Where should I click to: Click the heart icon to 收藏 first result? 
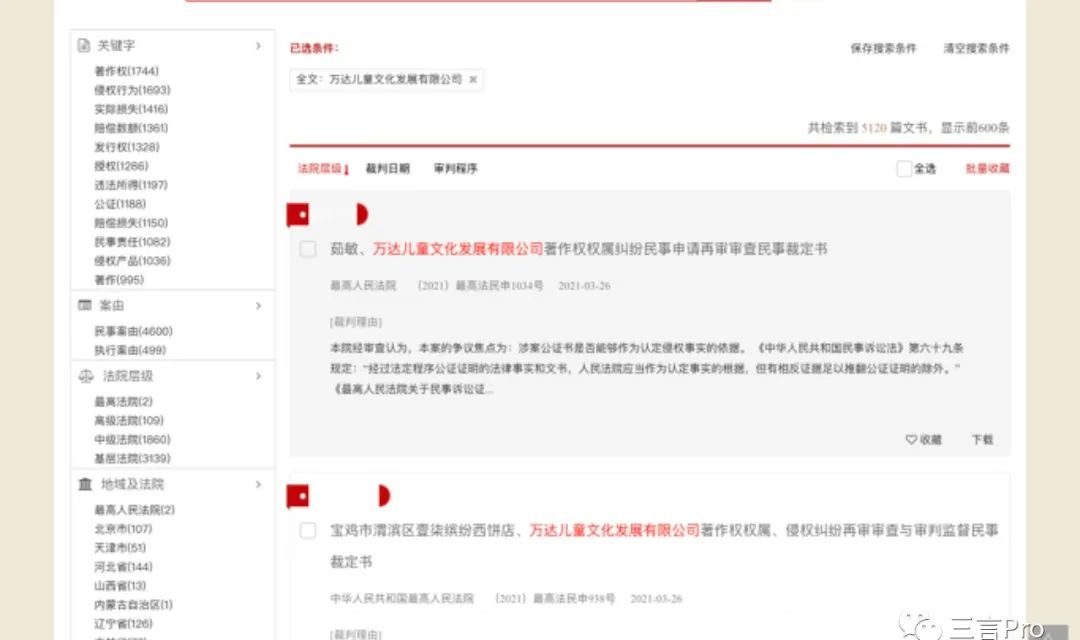tap(910, 439)
